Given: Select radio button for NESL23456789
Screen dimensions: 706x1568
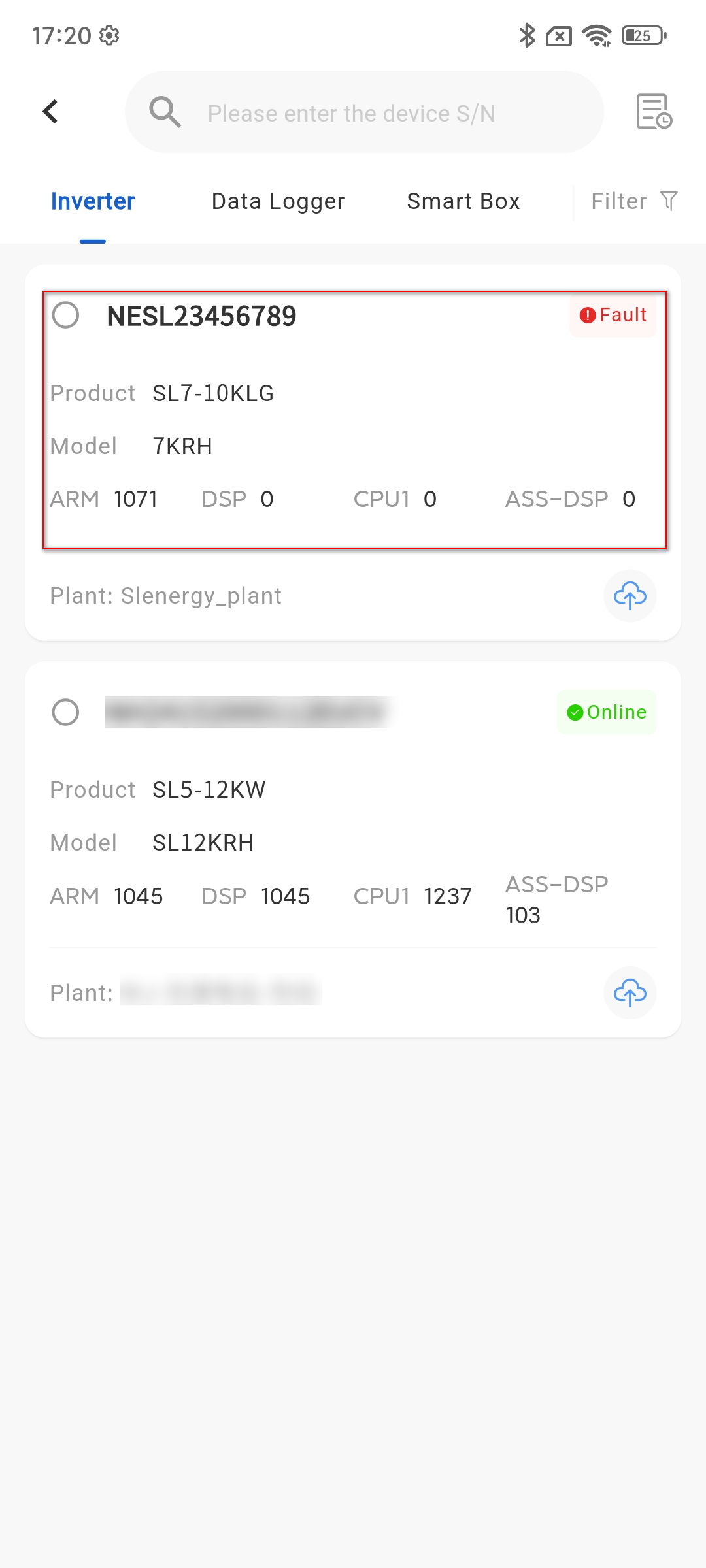Looking at the screenshot, I should [x=66, y=316].
